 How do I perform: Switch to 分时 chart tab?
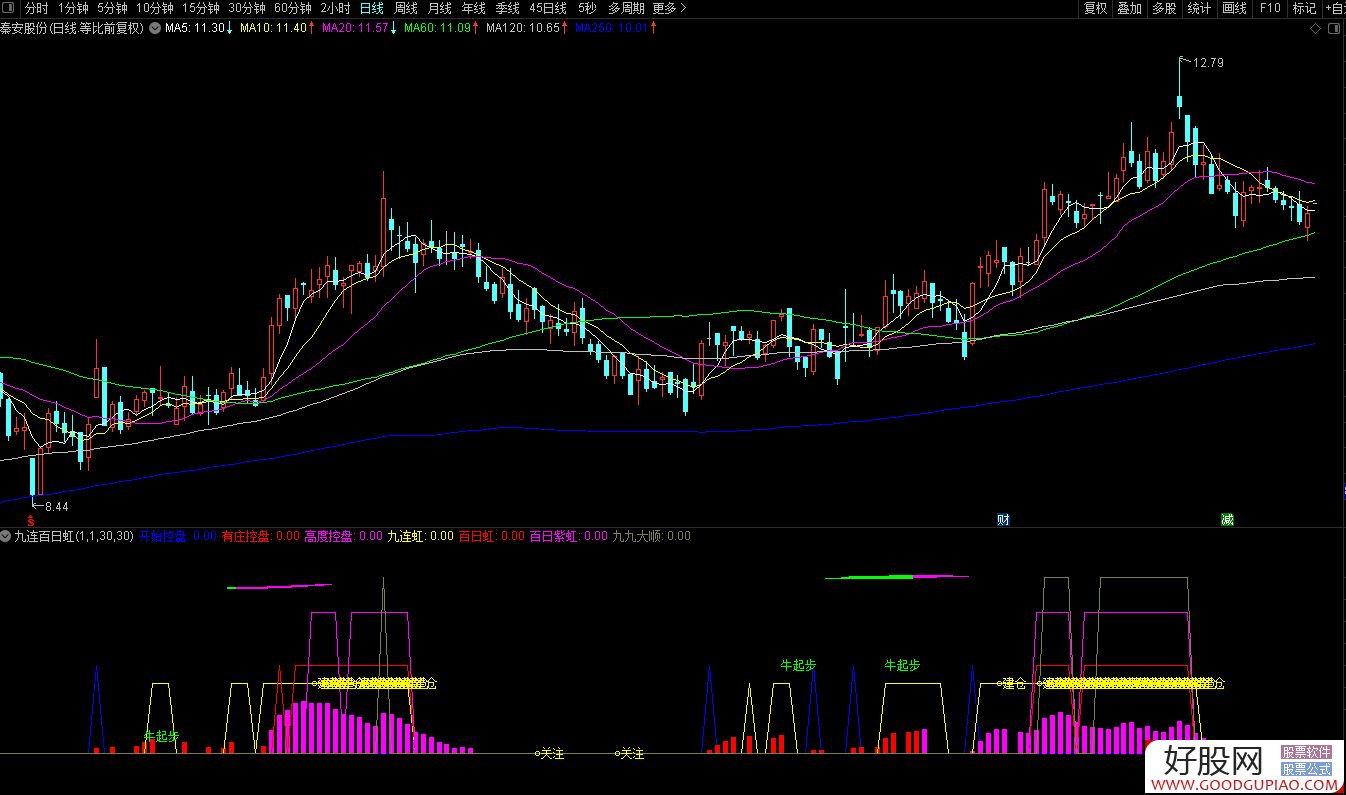click(36, 8)
